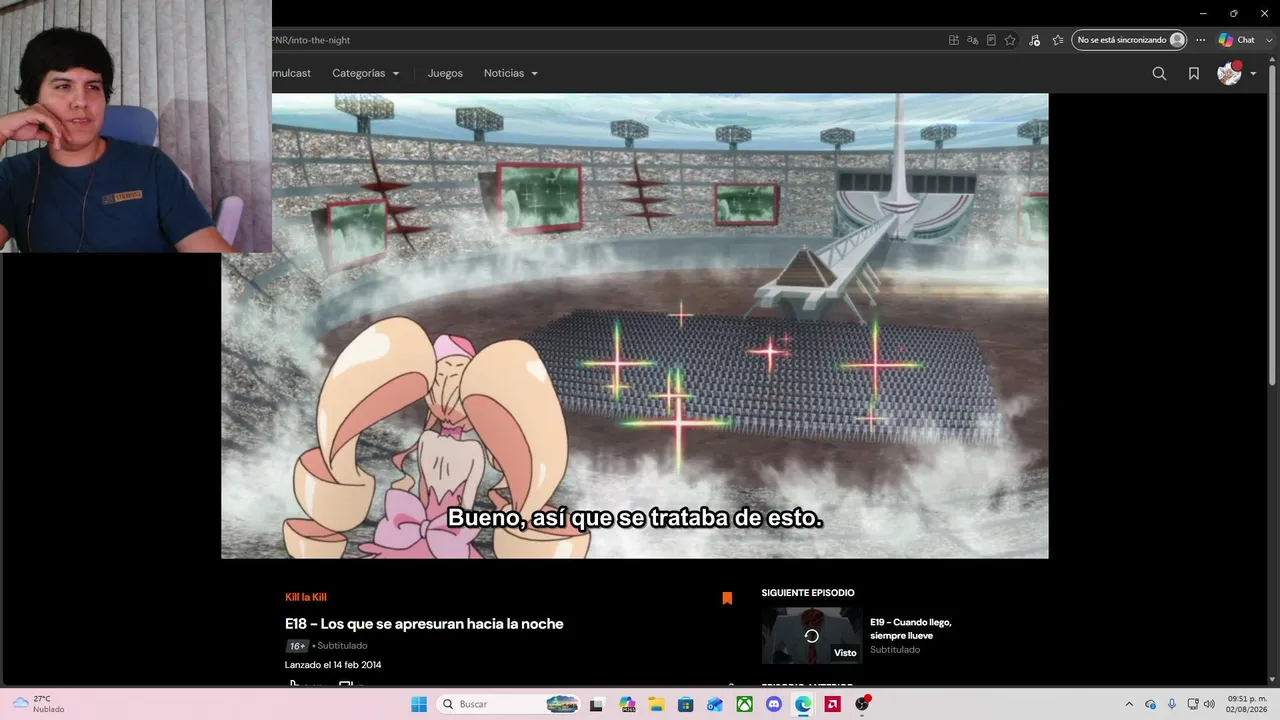This screenshot has width=1280, height=720.
Task: Expand the profile account dropdown arrow
Action: point(1253,74)
